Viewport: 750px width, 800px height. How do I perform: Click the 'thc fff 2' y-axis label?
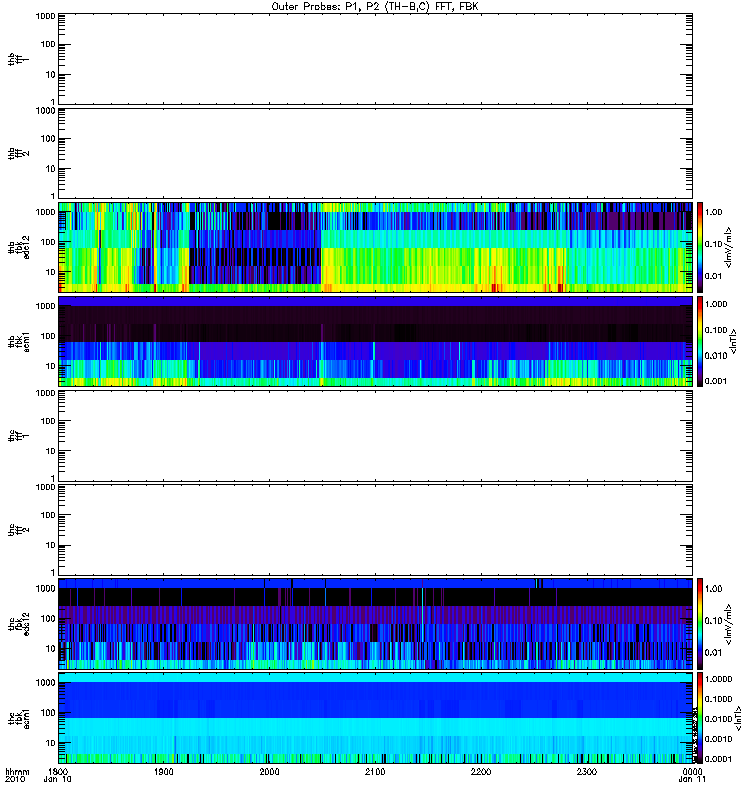pyautogui.click(x=19, y=530)
